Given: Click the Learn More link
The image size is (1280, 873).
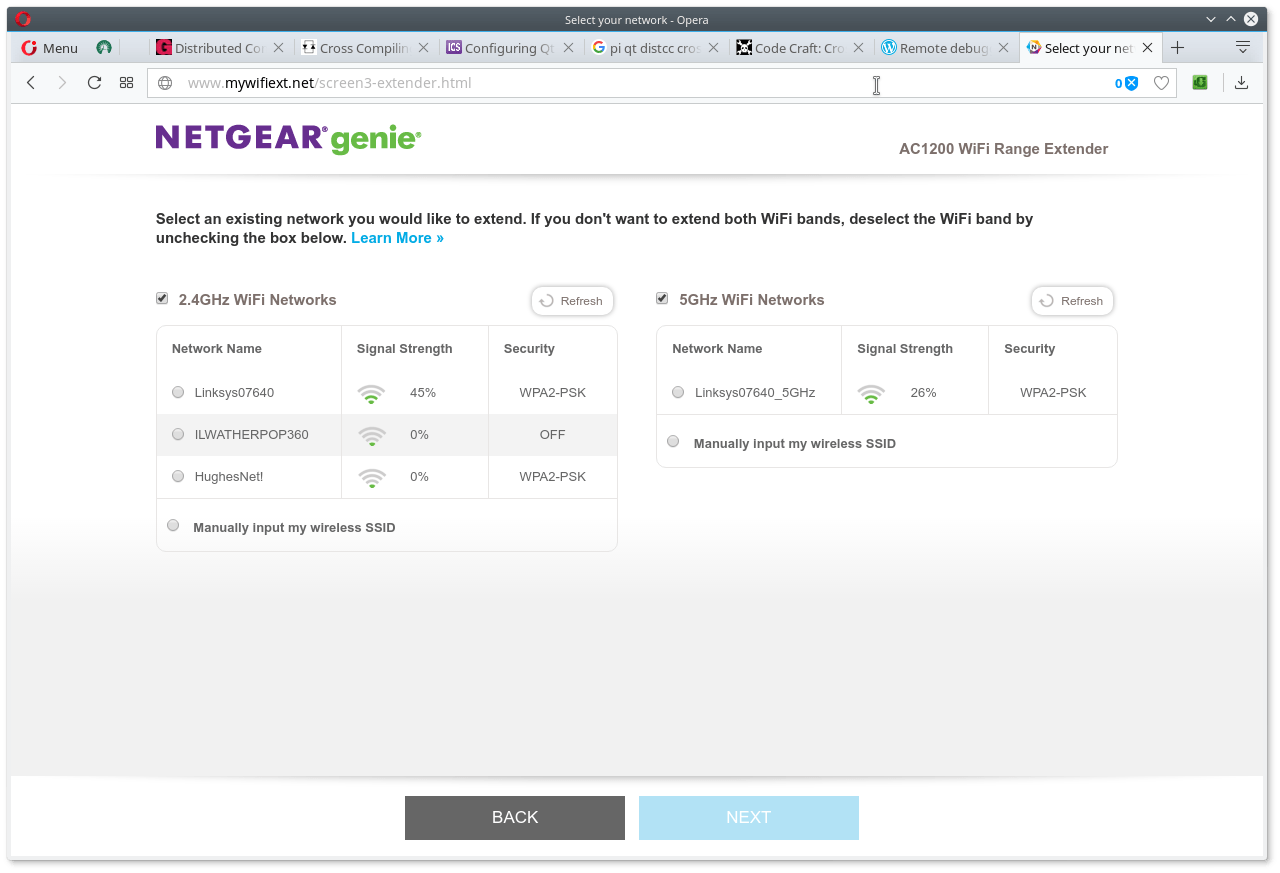Looking at the screenshot, I should (397, 238).
